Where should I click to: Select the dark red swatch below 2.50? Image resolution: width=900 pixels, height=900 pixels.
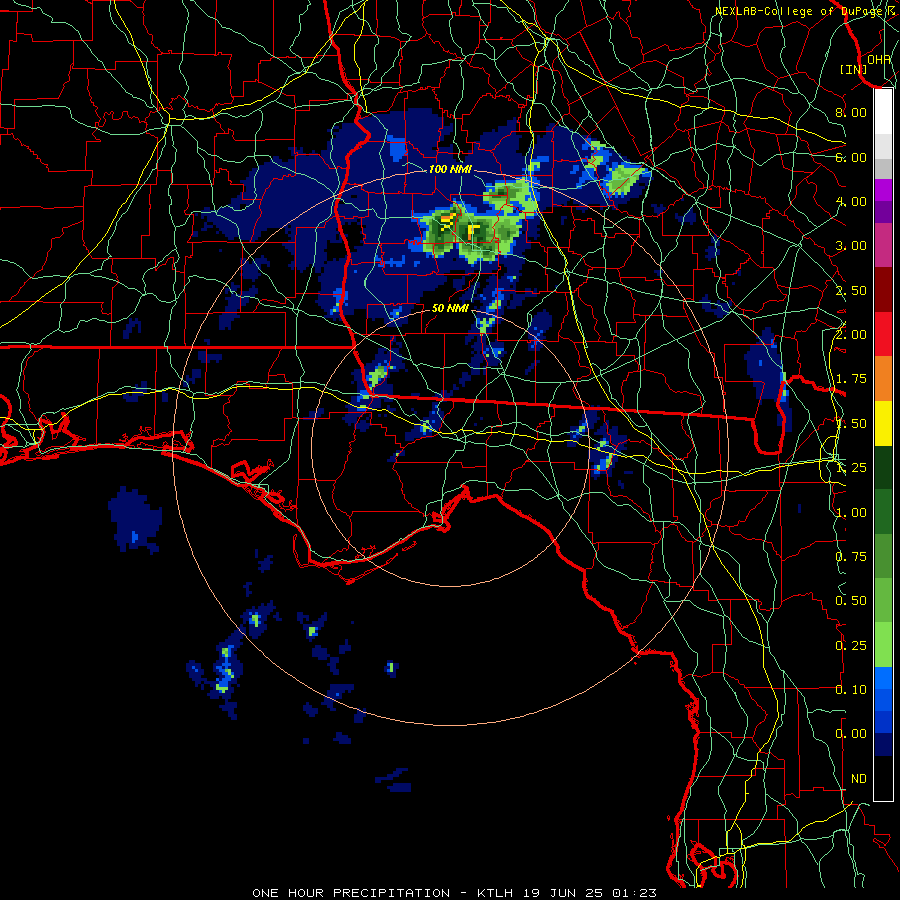click(883, 290)
